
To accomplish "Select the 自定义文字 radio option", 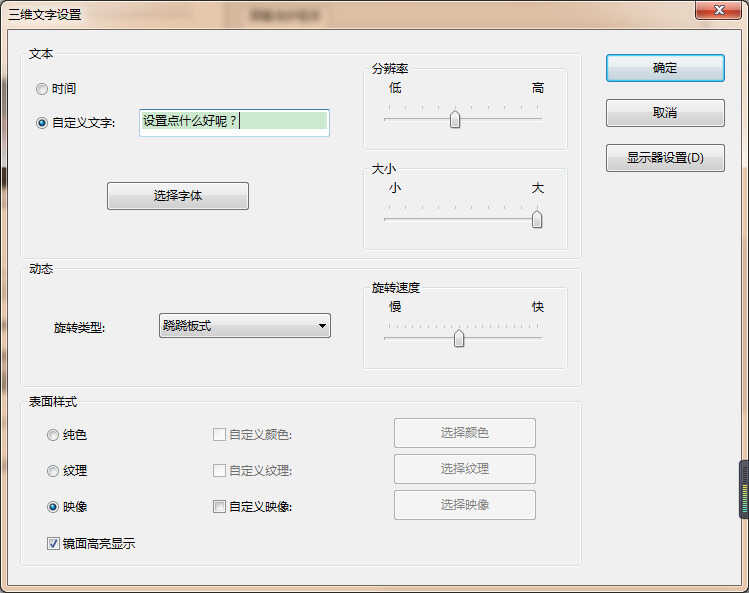I will 42,123.
